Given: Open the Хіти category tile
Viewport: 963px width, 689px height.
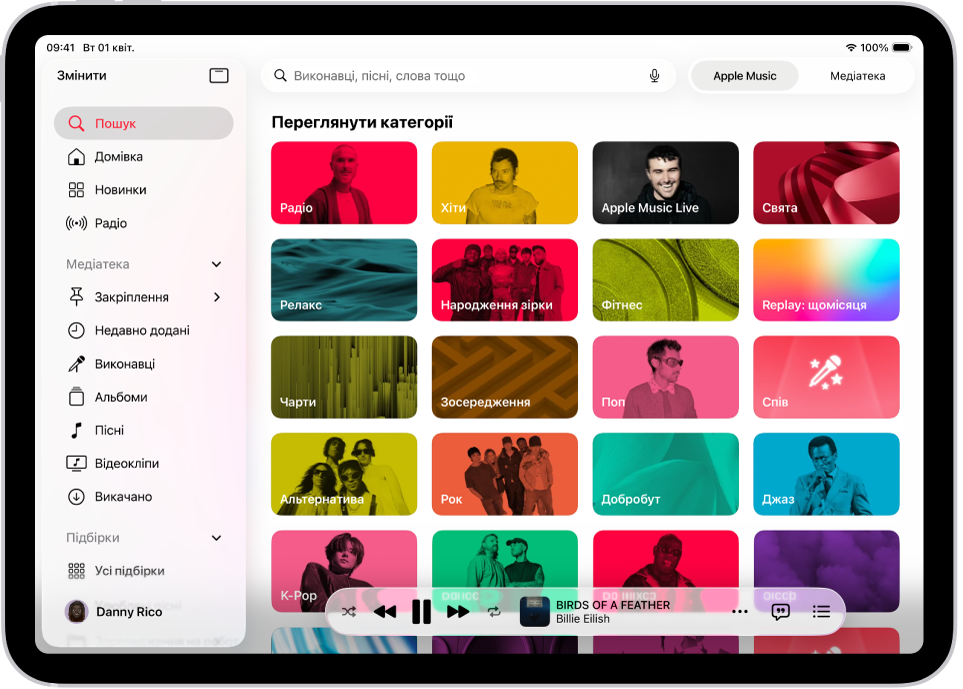Looking at the screenshot, I should point(505,183).
